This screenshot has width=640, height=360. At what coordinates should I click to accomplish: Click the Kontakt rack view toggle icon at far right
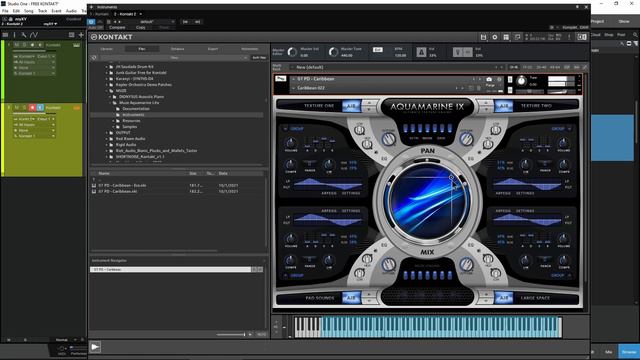[x=582, y=37]
